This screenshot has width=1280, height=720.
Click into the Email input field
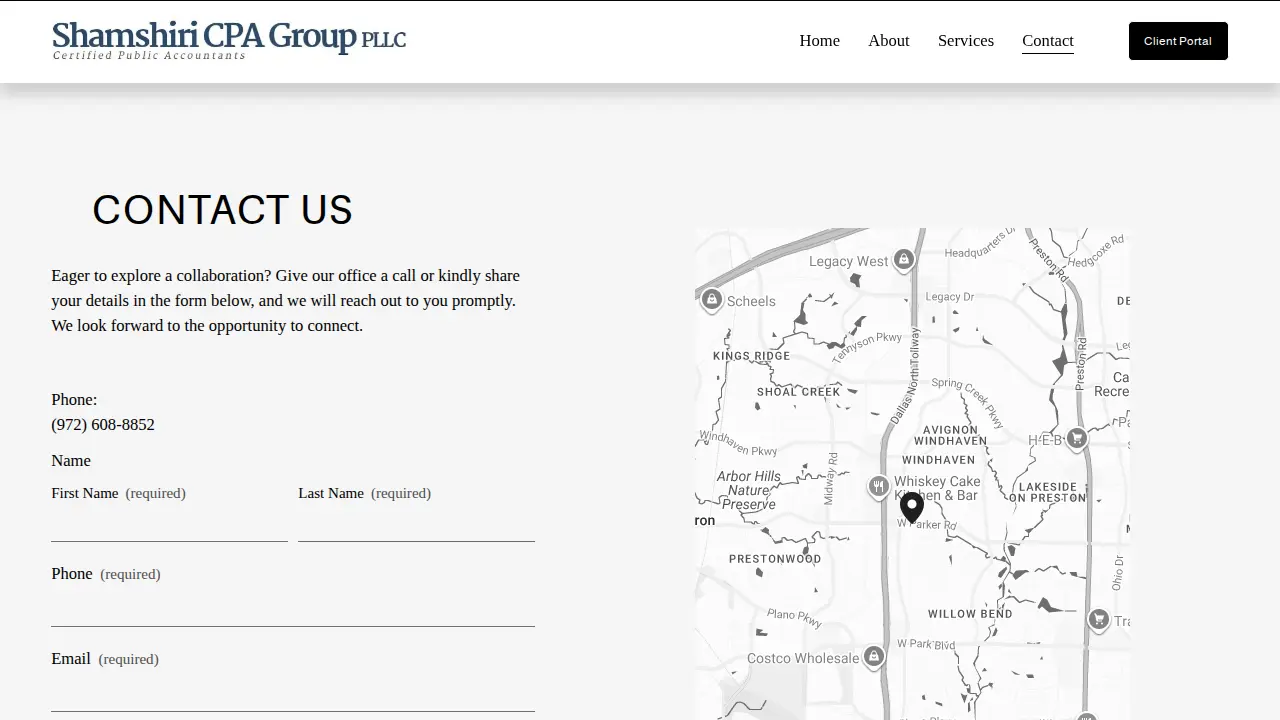[x=293, y=693]
